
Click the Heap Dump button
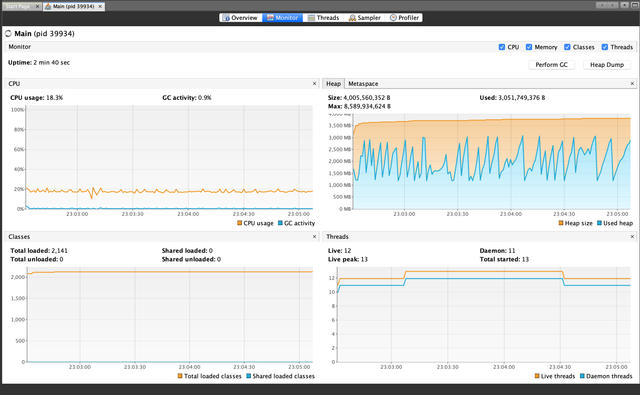[607, 64]
